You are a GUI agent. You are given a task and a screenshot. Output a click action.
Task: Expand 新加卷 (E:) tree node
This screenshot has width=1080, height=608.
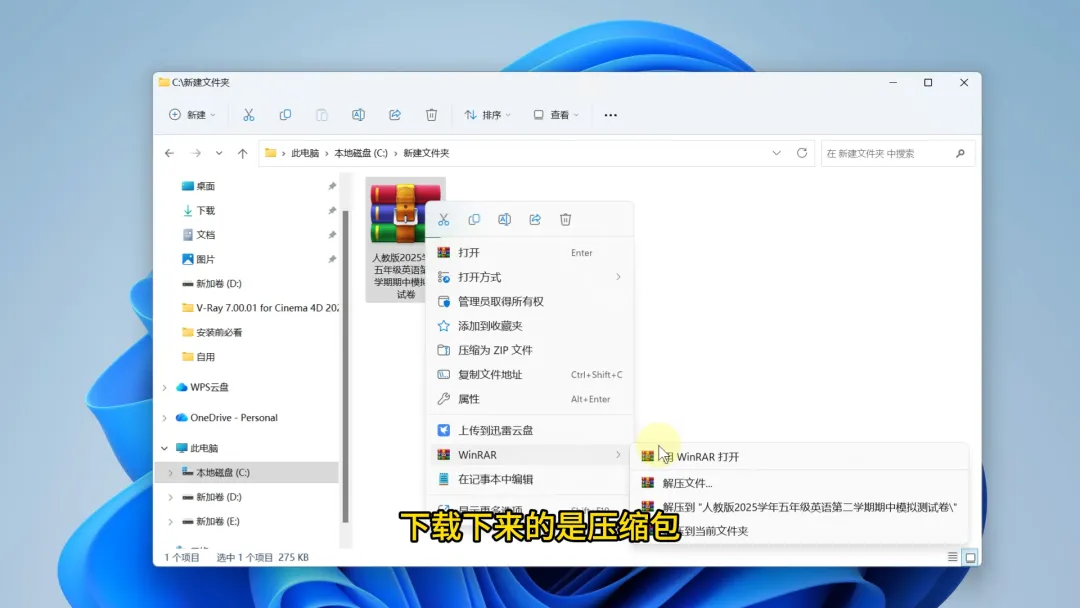pyautogui.click(x=171, y=521)
